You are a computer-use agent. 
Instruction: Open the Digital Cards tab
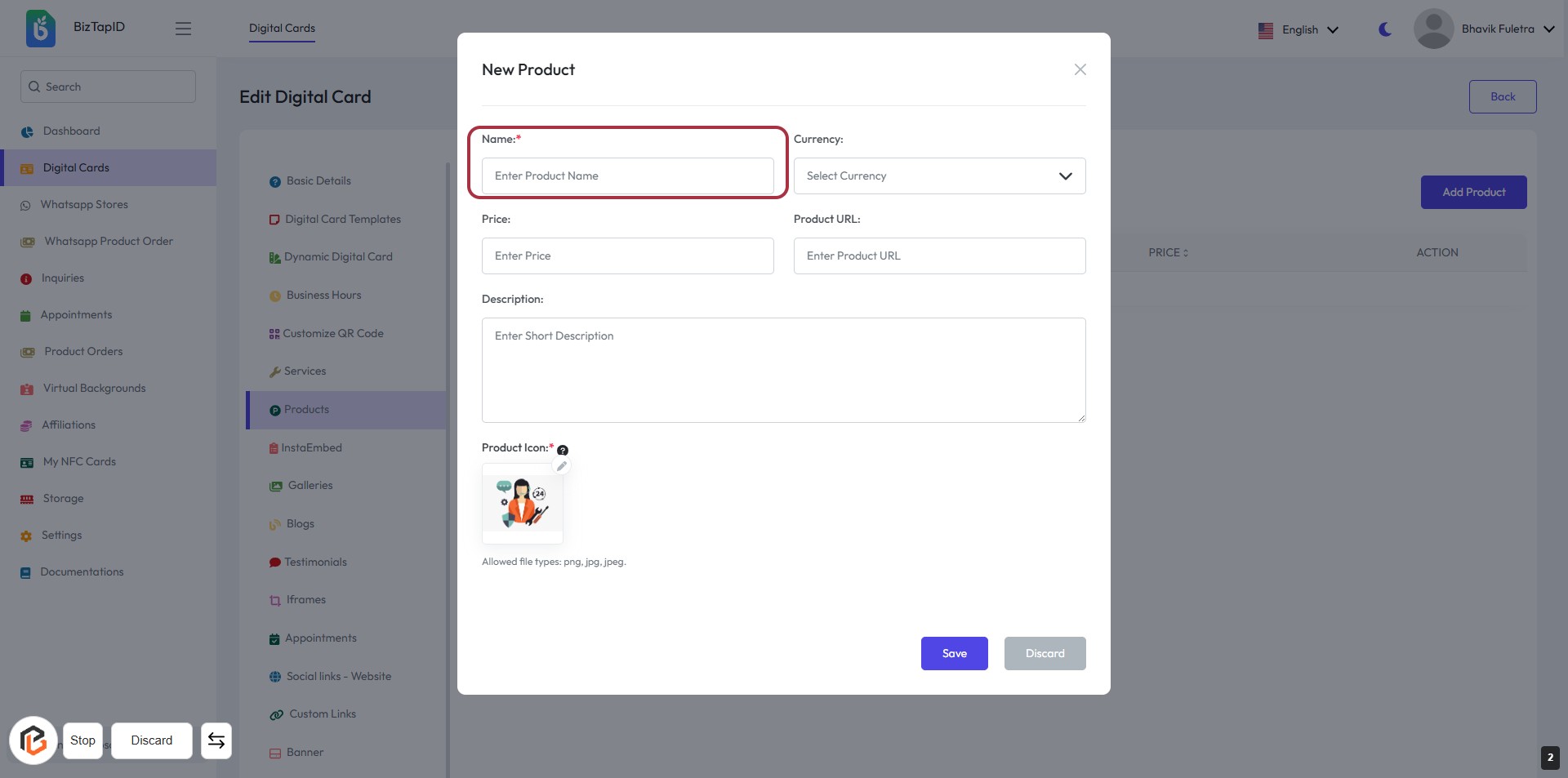coord(282,29)
